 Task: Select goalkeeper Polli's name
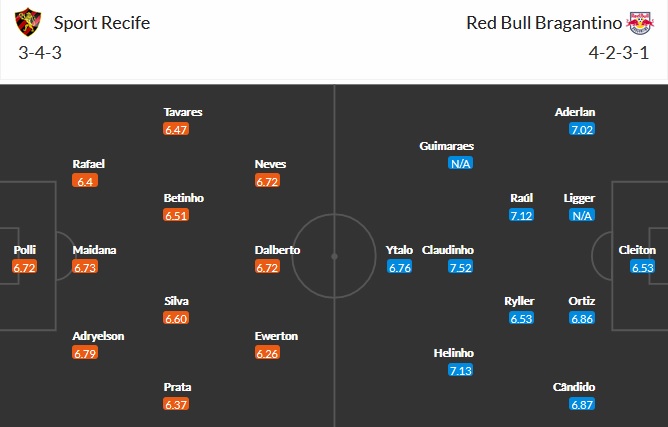(24, 250)
